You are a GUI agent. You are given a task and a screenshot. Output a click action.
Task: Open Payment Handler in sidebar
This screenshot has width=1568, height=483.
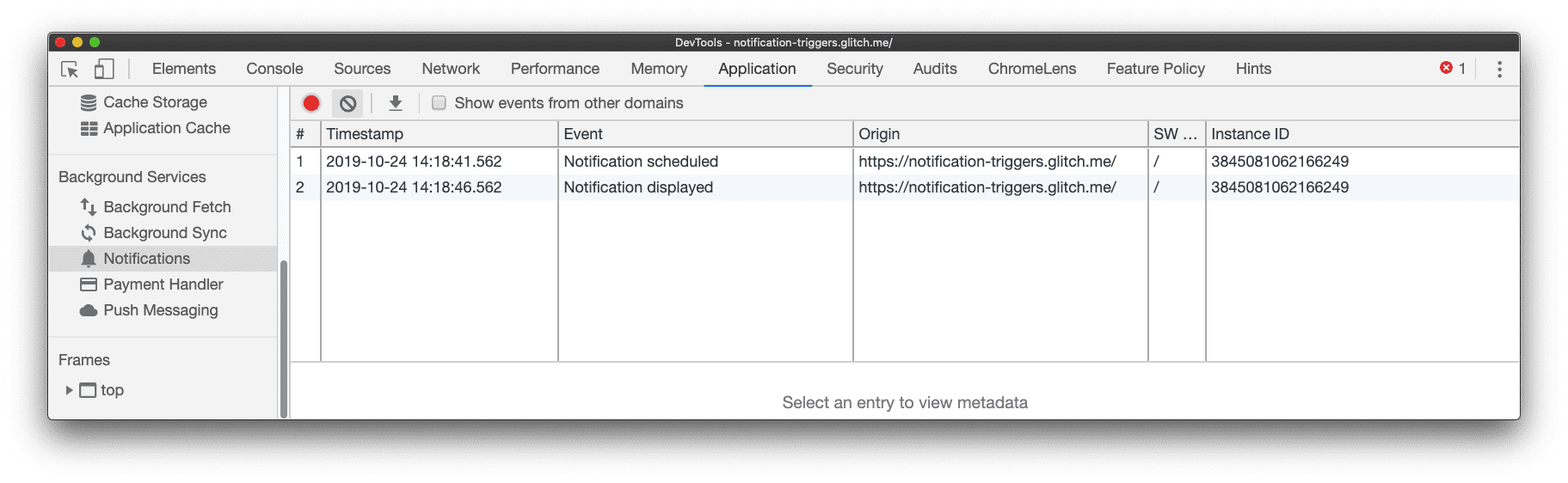pyautogui.click(x=163, y=284)
